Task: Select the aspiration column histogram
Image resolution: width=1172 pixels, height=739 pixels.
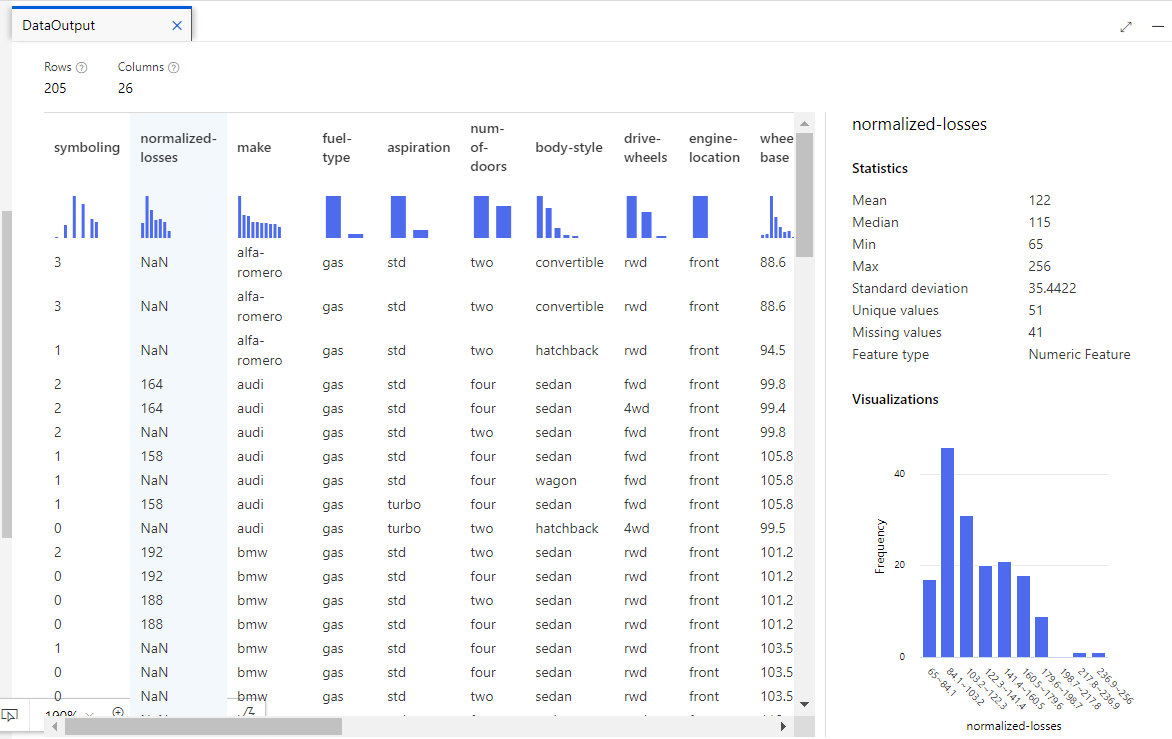Action: [409, 217]
